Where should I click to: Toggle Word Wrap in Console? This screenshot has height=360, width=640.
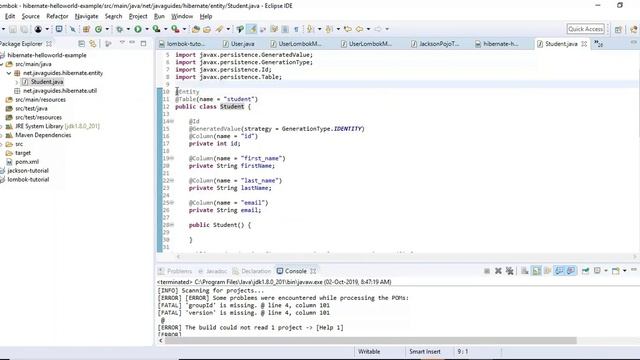coord(547,271)
